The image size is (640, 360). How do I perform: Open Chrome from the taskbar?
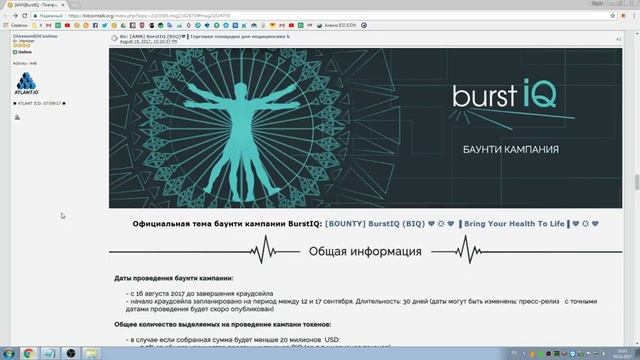coord(28,353)
